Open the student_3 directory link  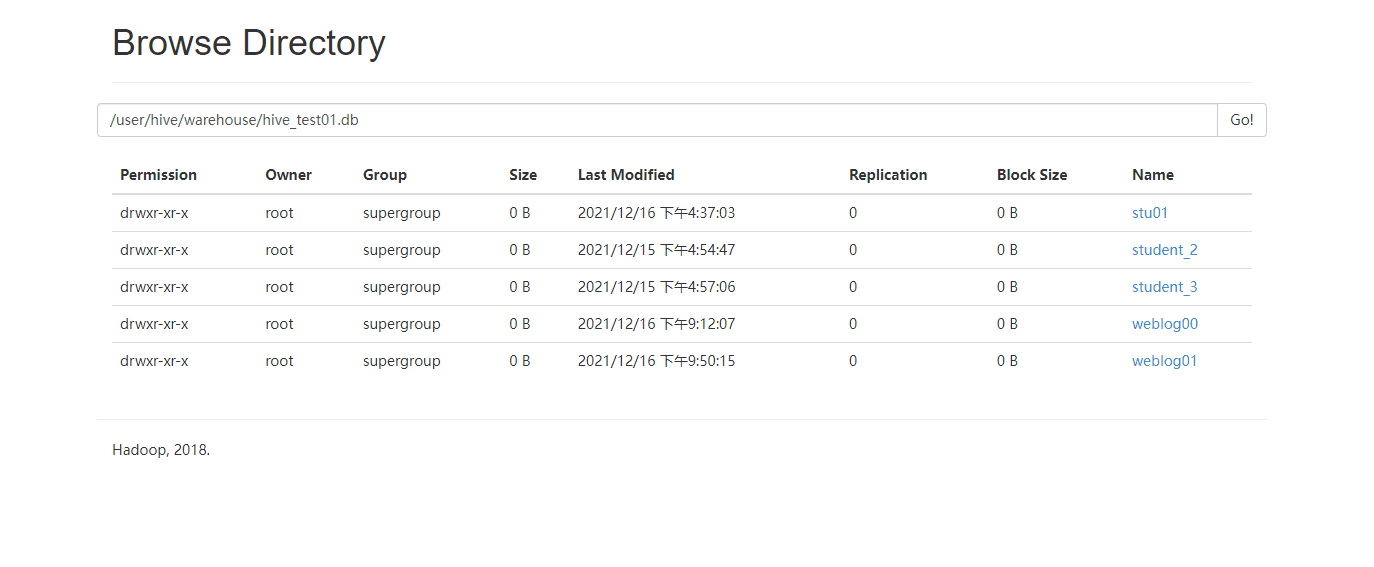[x=1164, y=287]
